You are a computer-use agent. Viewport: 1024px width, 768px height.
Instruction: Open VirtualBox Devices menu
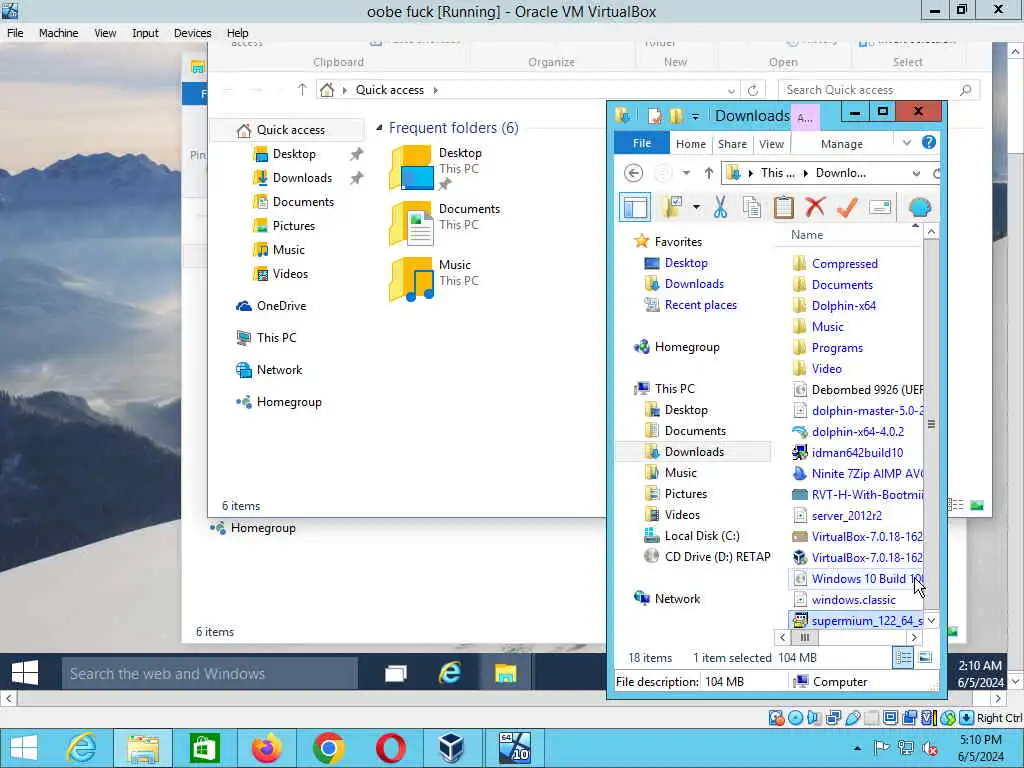(192, 33)
